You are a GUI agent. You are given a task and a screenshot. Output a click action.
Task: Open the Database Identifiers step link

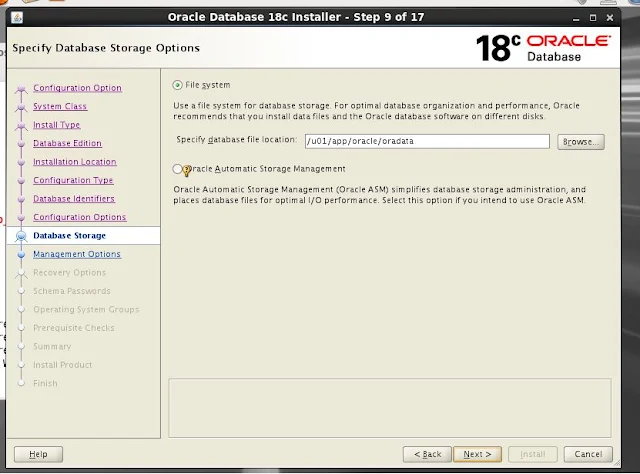coord(74,198)
